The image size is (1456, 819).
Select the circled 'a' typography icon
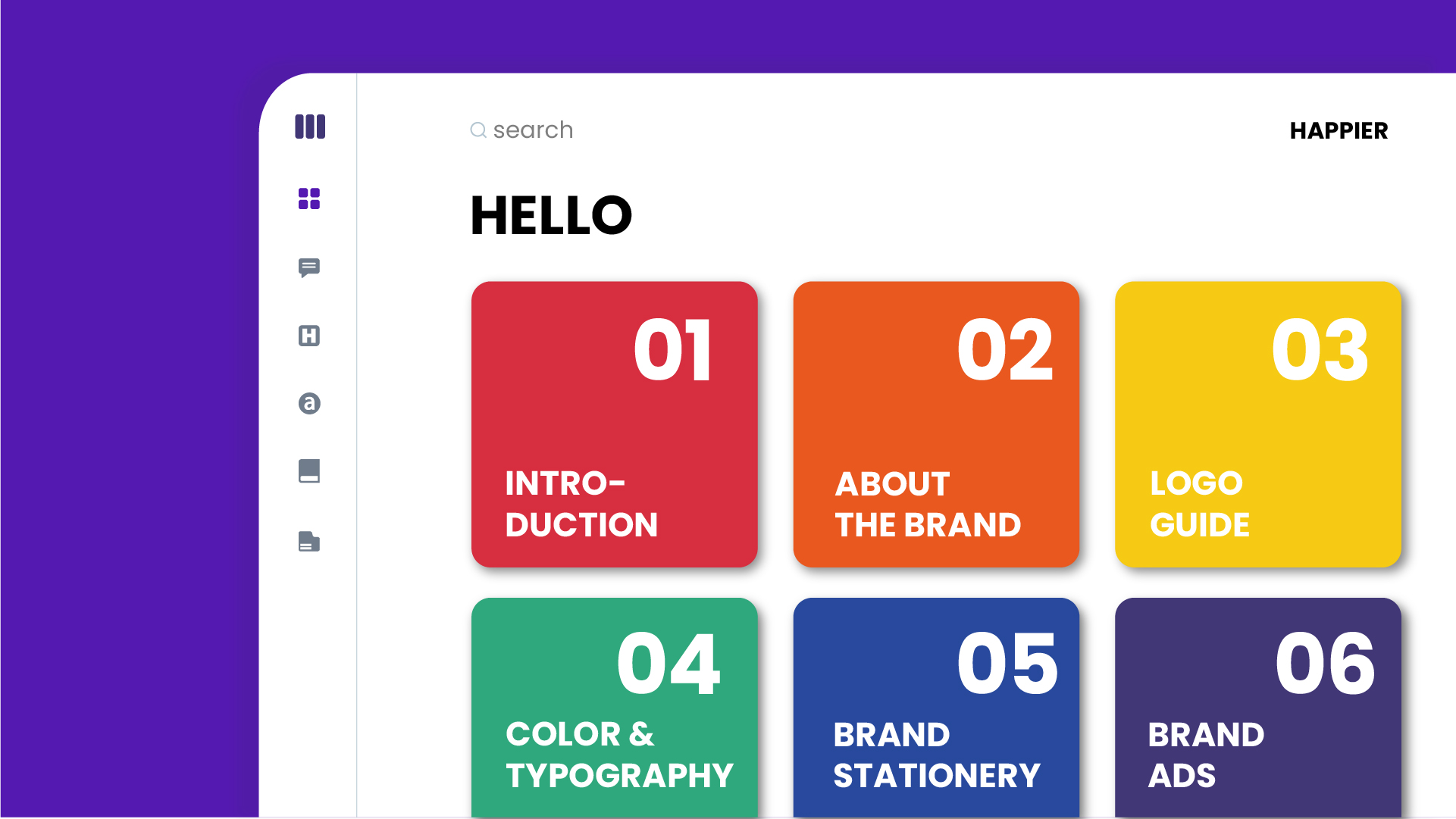pyautogui.click(x=309, y=403)
